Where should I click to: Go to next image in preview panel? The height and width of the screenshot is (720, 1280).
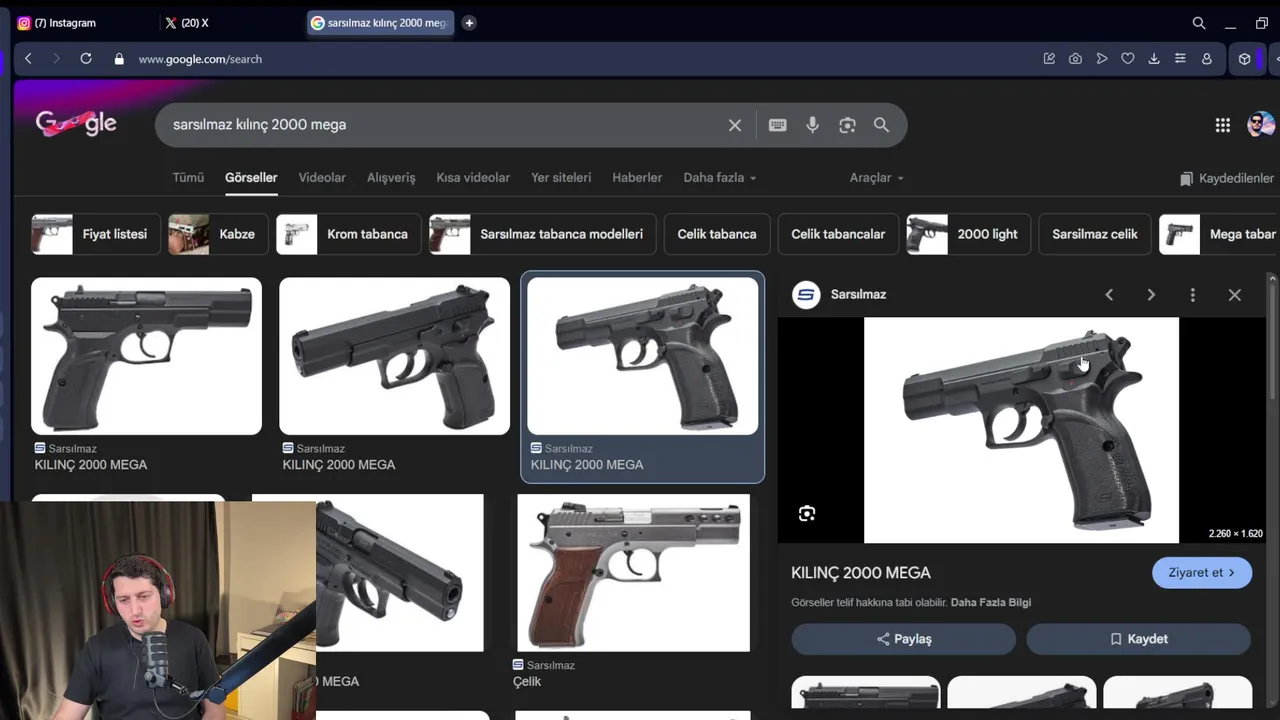click(x=1151, y=295)
